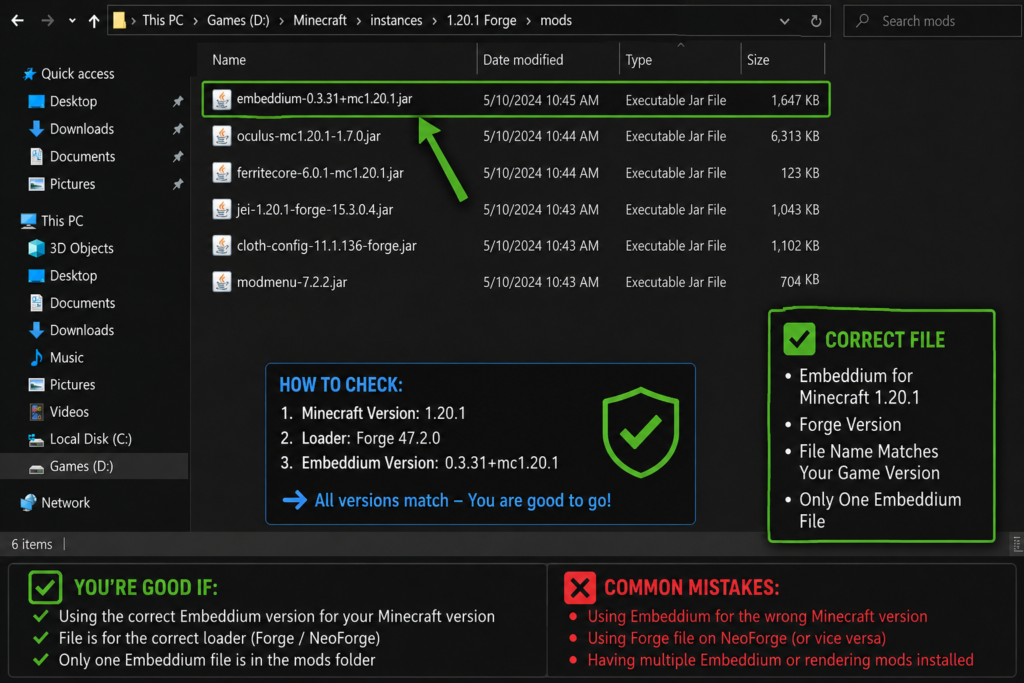
Task: Open Desktop under Quick access
Action: pyautogui.click(x=73, y=101)
